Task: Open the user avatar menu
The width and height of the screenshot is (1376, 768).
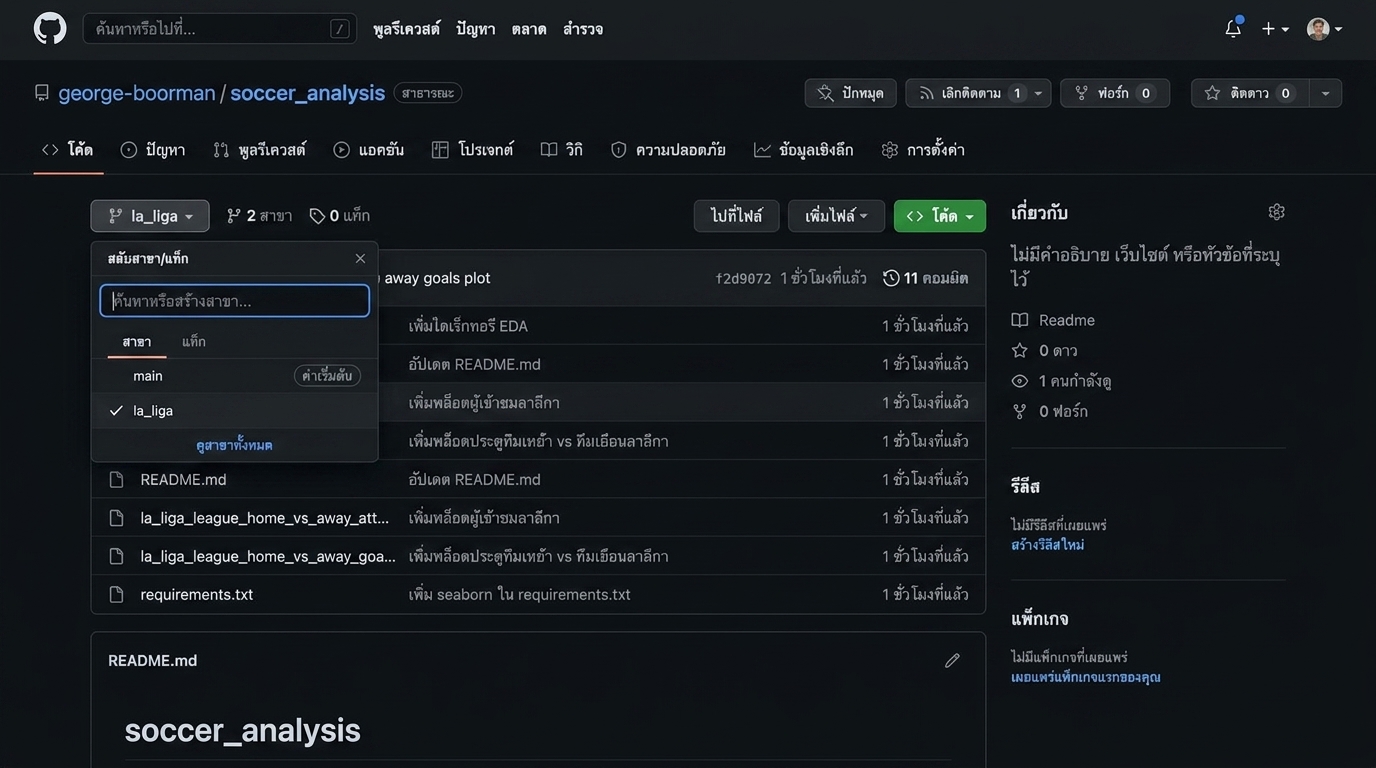Action: [1325, 29]
